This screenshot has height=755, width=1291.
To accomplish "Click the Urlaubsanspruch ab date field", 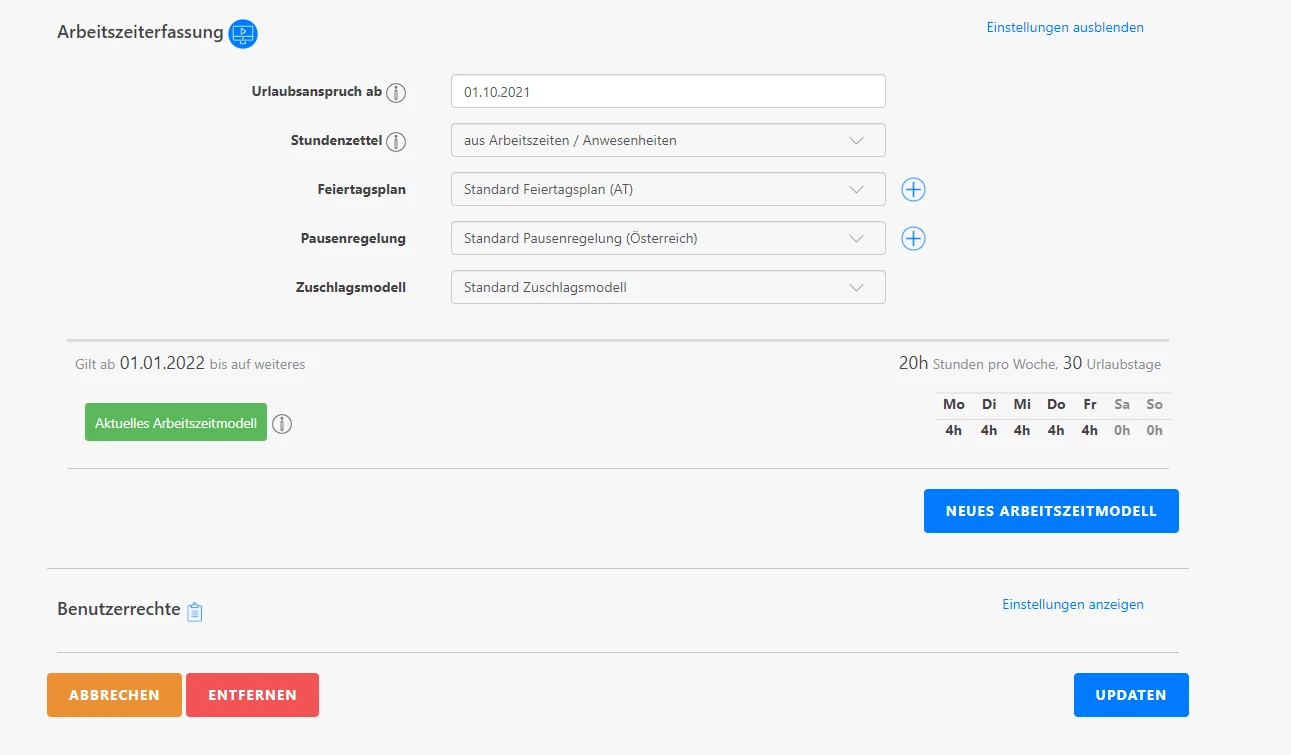I will pos(667,92).
